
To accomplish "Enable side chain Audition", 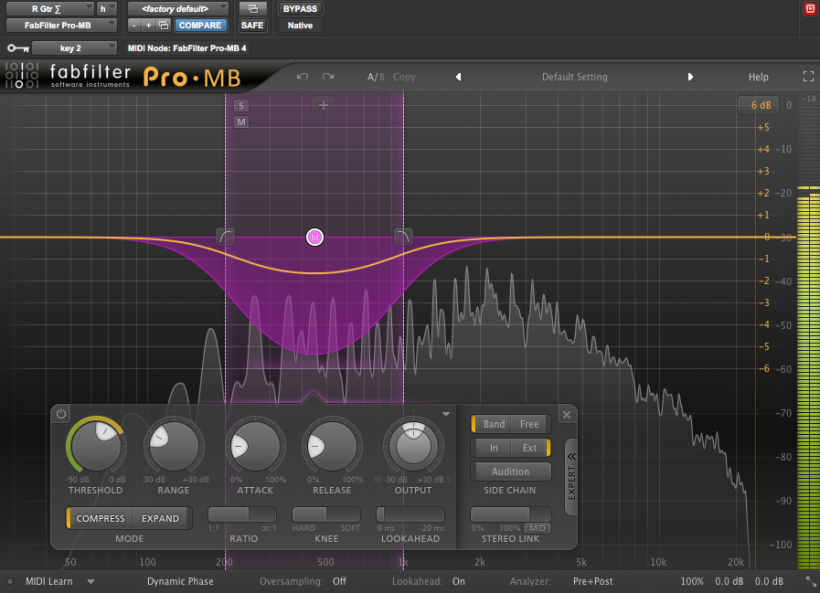I will (x=510, y=472).
